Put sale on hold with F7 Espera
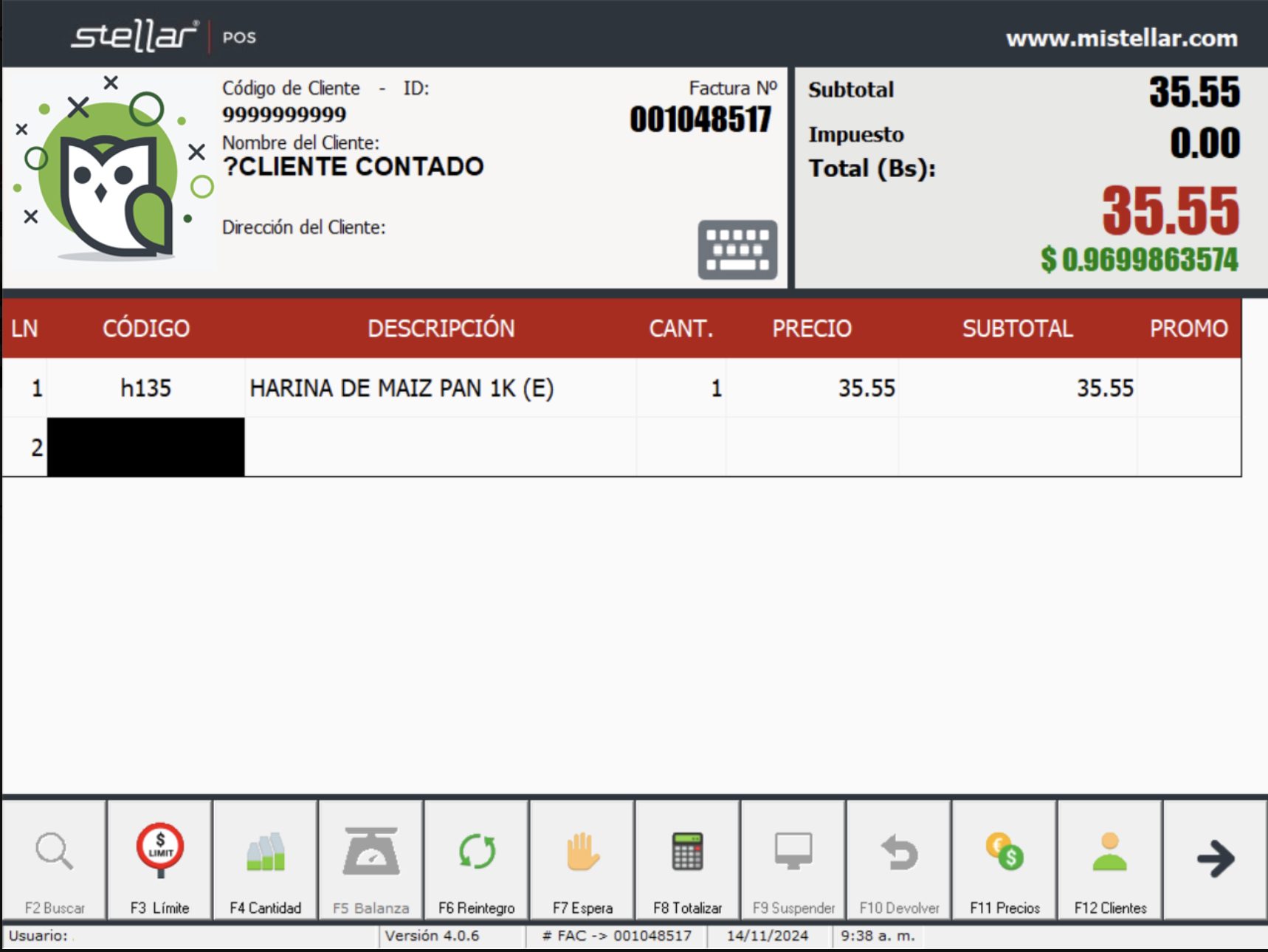 [x=582, y=860]
